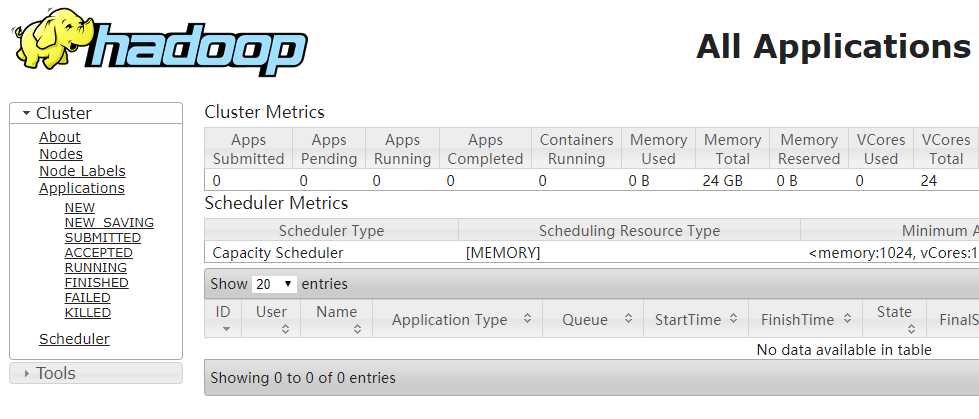
Task: Go to the Nodes page
Action: click(61, 154)
